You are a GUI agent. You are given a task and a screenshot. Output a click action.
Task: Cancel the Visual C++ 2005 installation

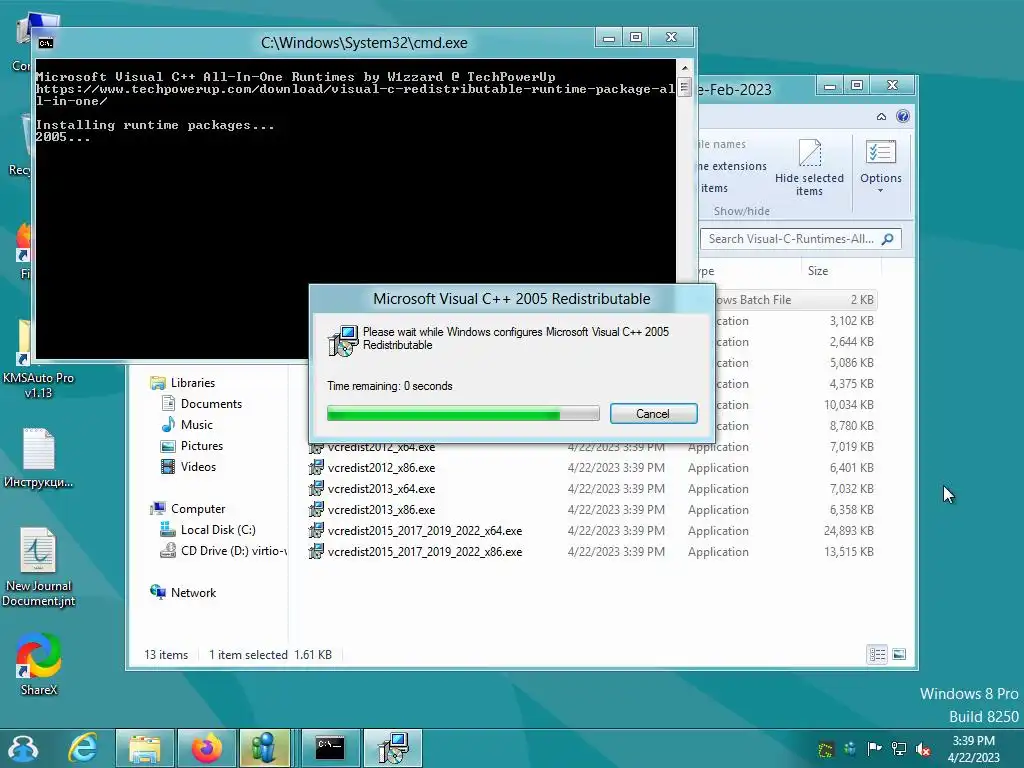click(653, 413)
